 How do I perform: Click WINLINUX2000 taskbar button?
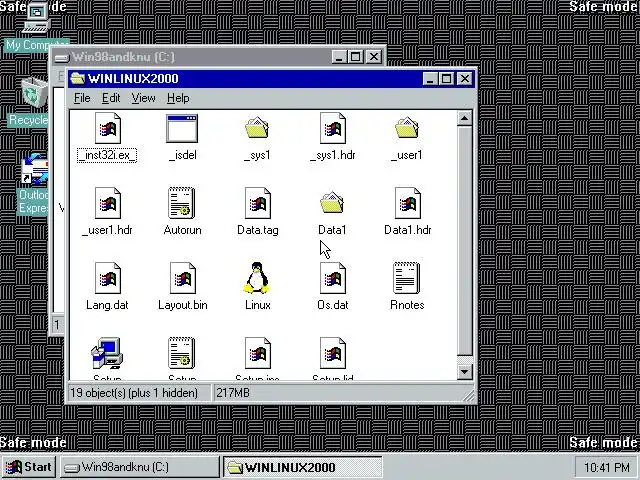[x=302, y=467]
